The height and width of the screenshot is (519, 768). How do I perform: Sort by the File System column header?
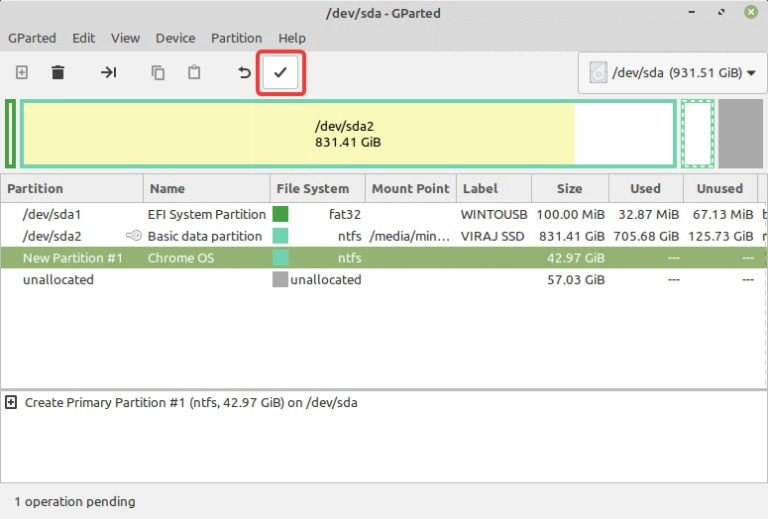click(312, 188)
